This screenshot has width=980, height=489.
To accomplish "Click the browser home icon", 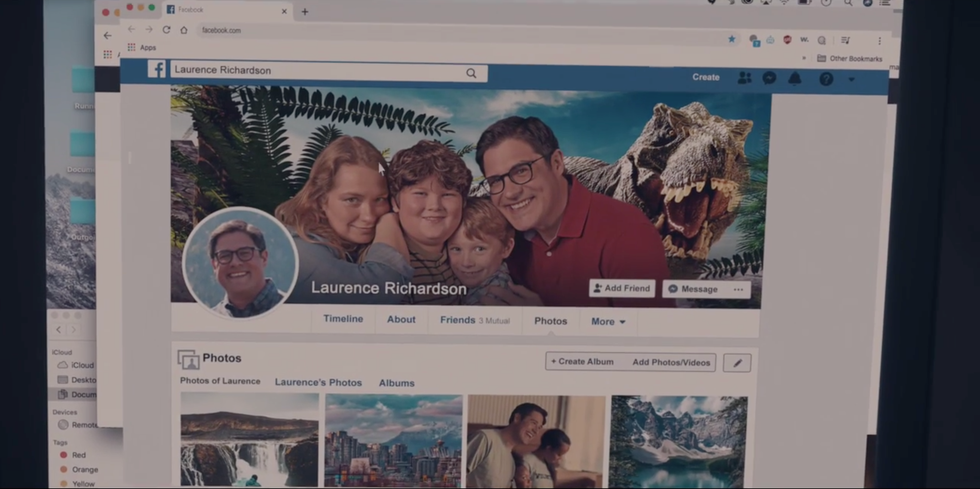I will [184, 29].
